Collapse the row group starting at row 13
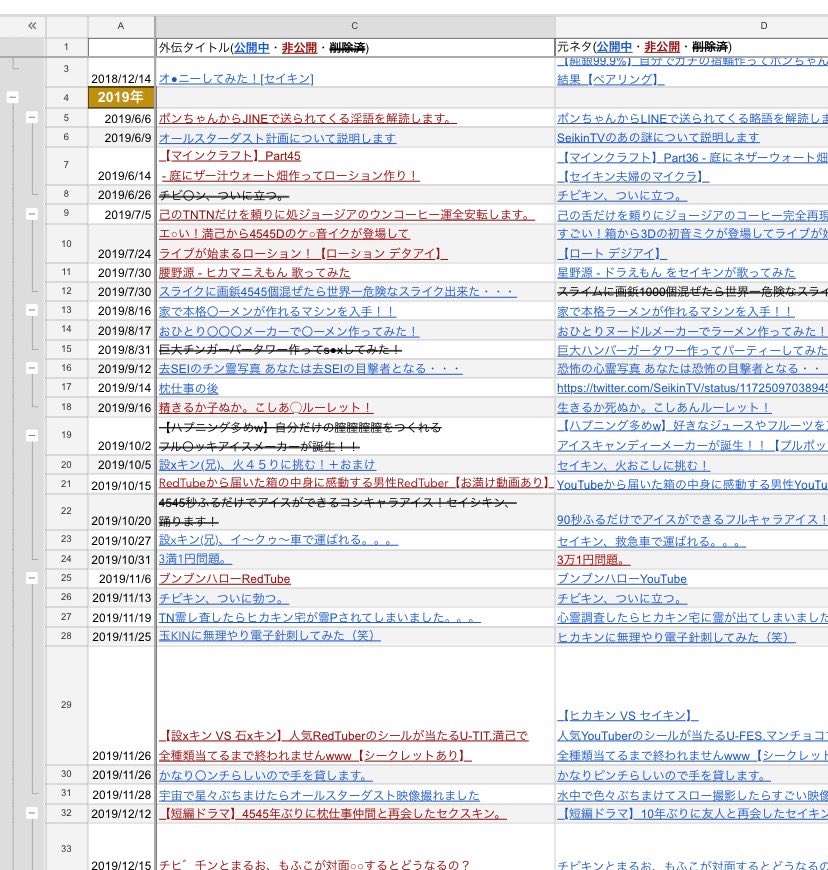The height and width of the screenshot is (870, 828). point(32,310)
